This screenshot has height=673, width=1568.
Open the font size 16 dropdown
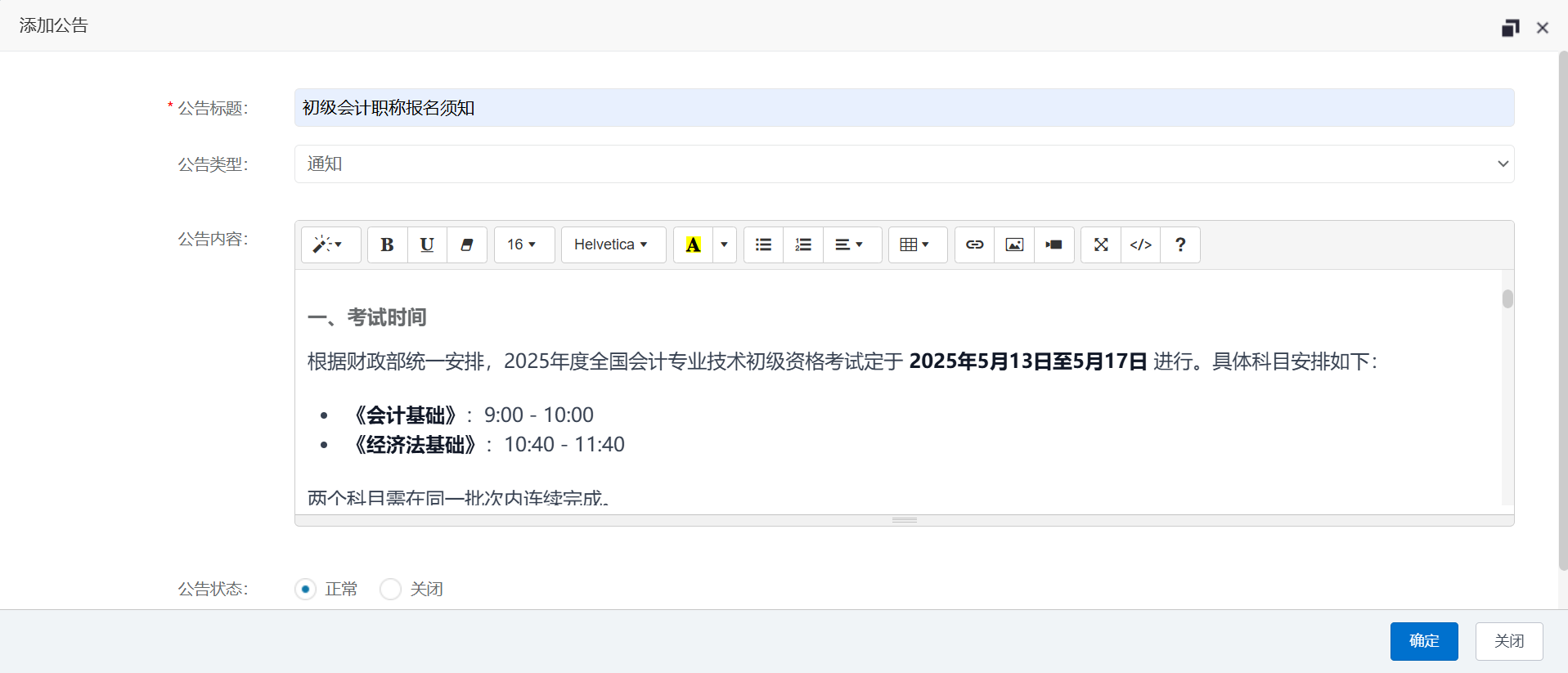tap(524, 245)
